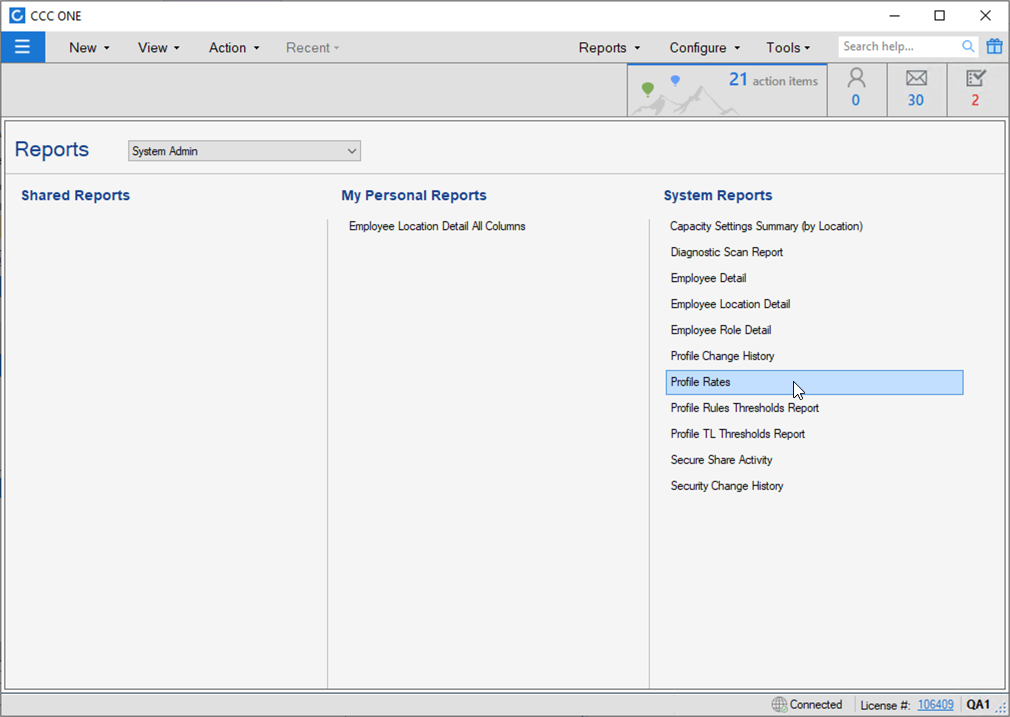Click the search magnifier icon

967,46
